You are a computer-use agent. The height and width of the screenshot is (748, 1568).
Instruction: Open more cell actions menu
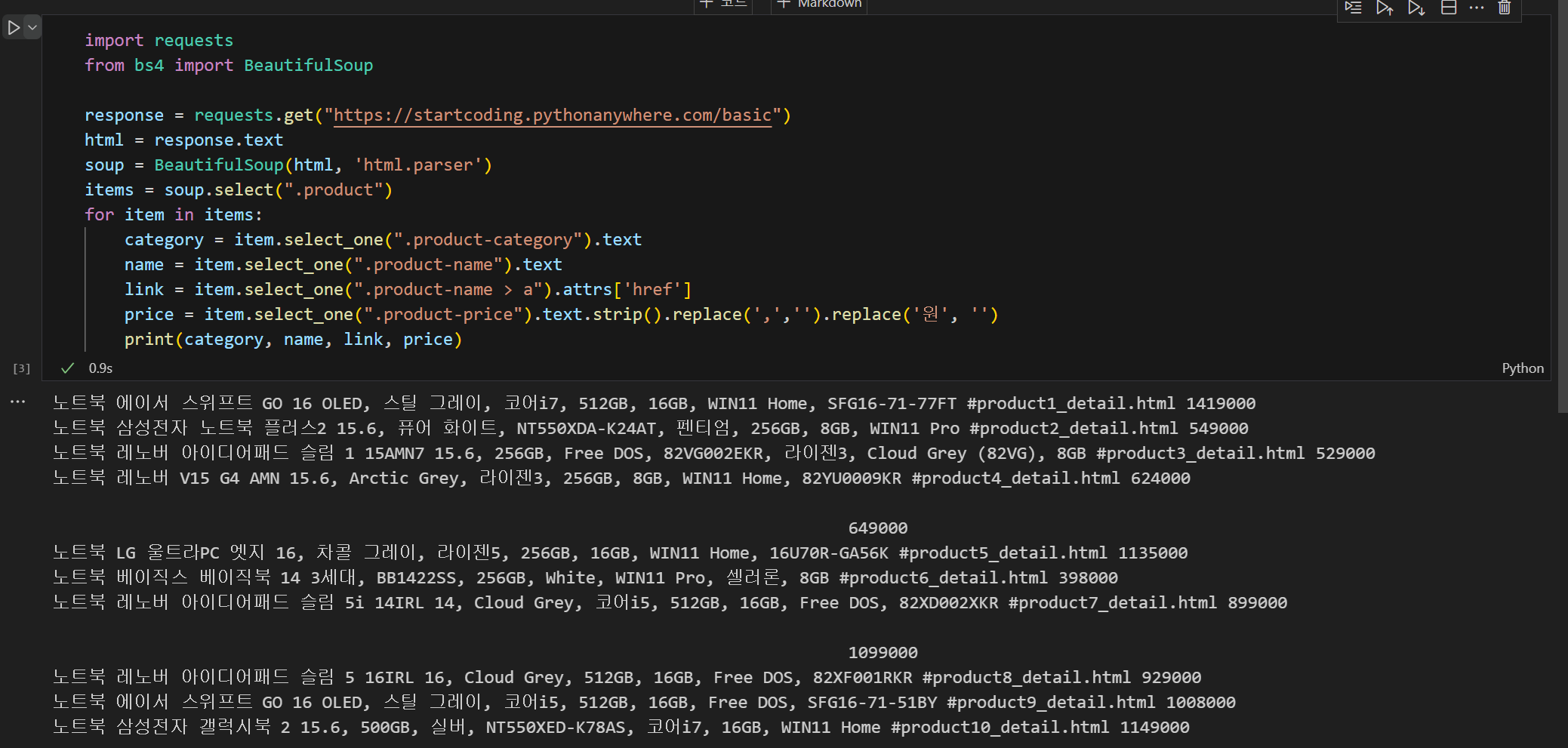pos(1477,8)
